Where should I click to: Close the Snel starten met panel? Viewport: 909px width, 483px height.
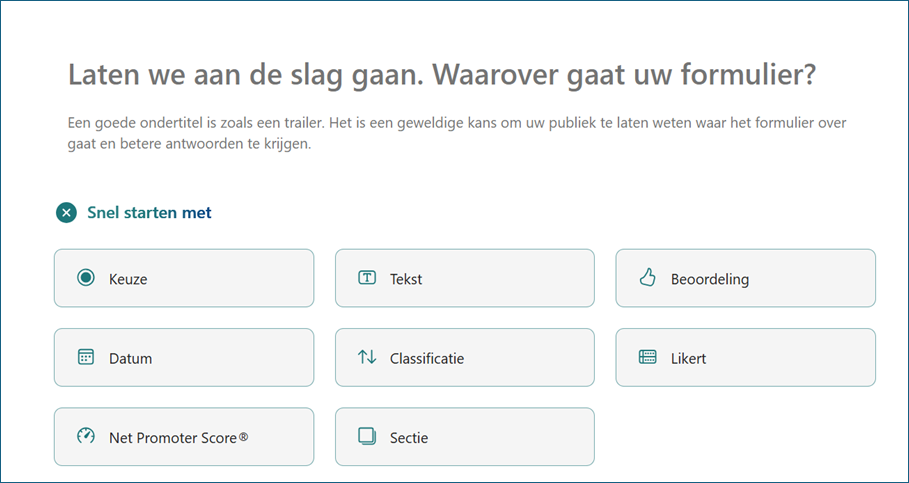[67, 213]
